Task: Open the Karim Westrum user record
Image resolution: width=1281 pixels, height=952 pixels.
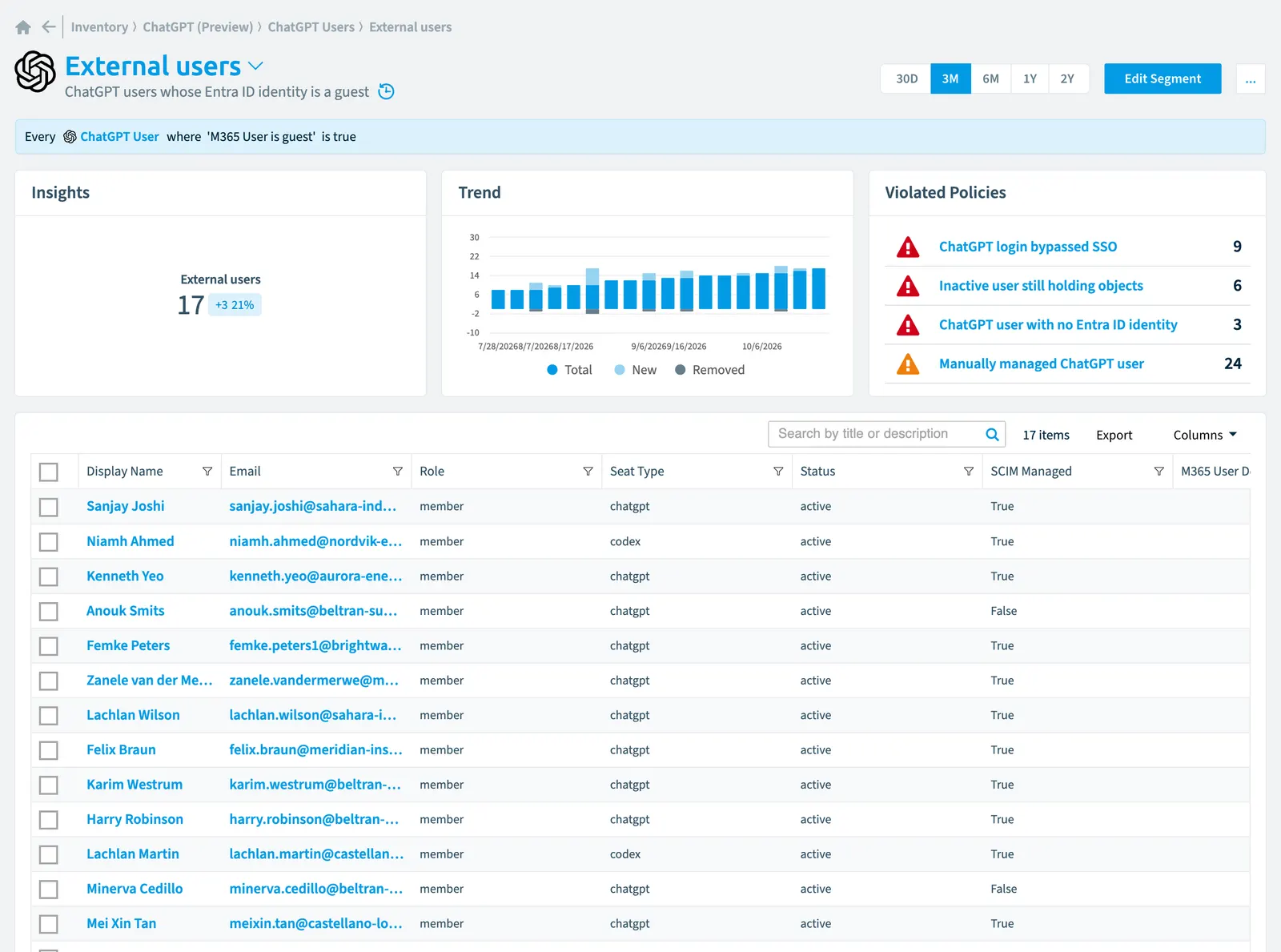Action: (x=135, y=785)
